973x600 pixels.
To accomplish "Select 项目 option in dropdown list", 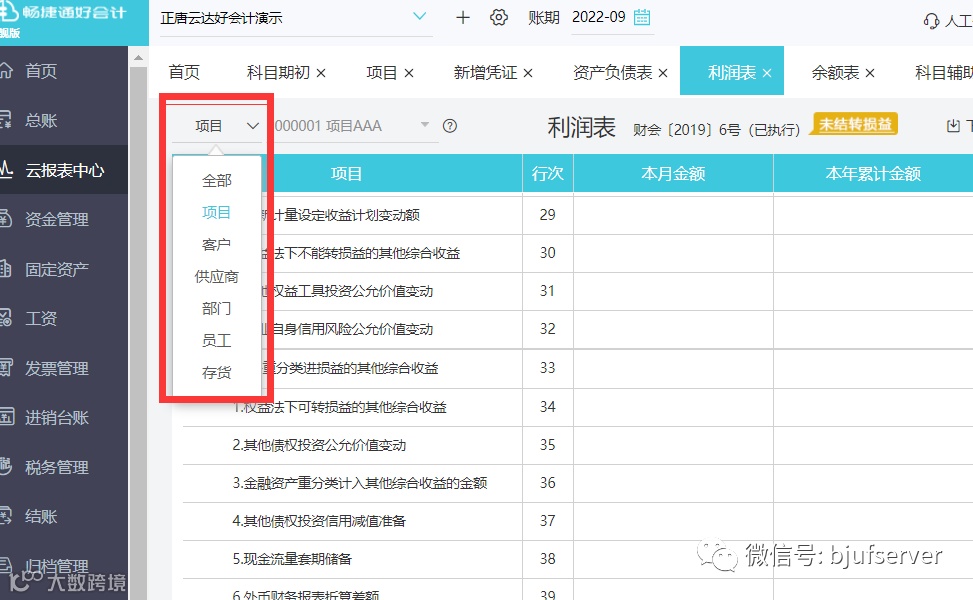I will coord(217,212).
